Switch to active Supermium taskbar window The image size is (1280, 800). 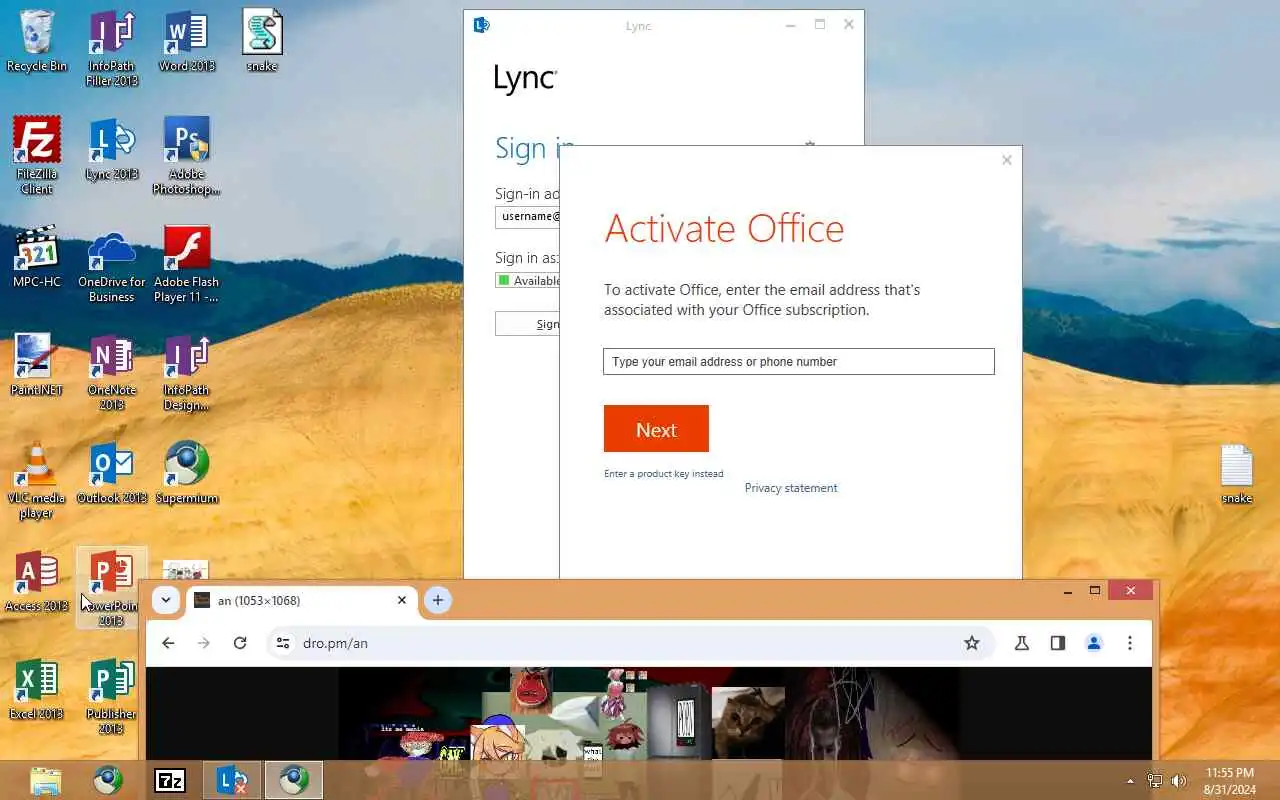point(294,780)
